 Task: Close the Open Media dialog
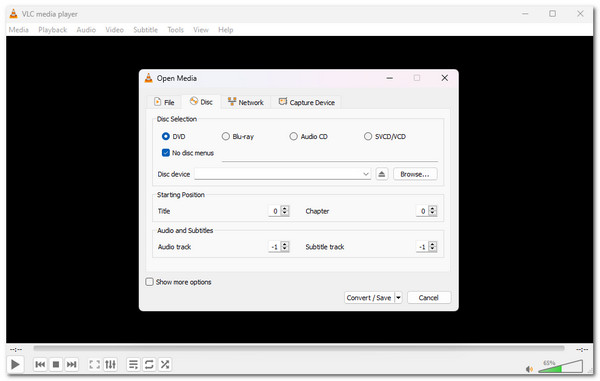pos(444,78)
